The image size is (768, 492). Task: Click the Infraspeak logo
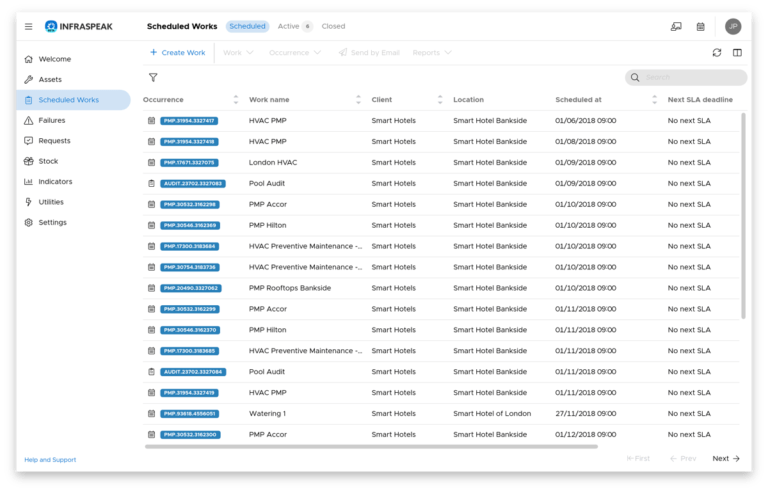pos(79,26)
